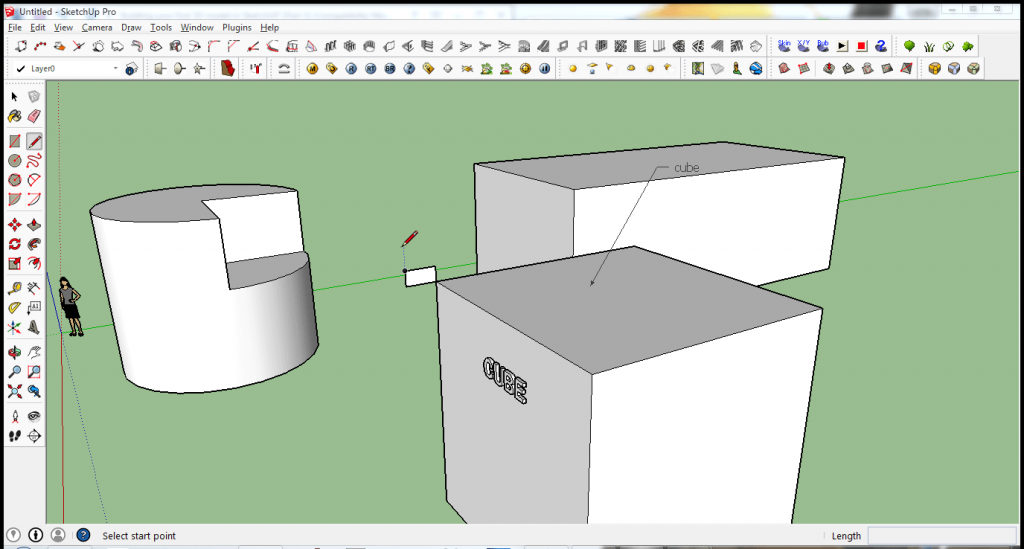Select the Freehand squiggle tool

coord(34,161)
